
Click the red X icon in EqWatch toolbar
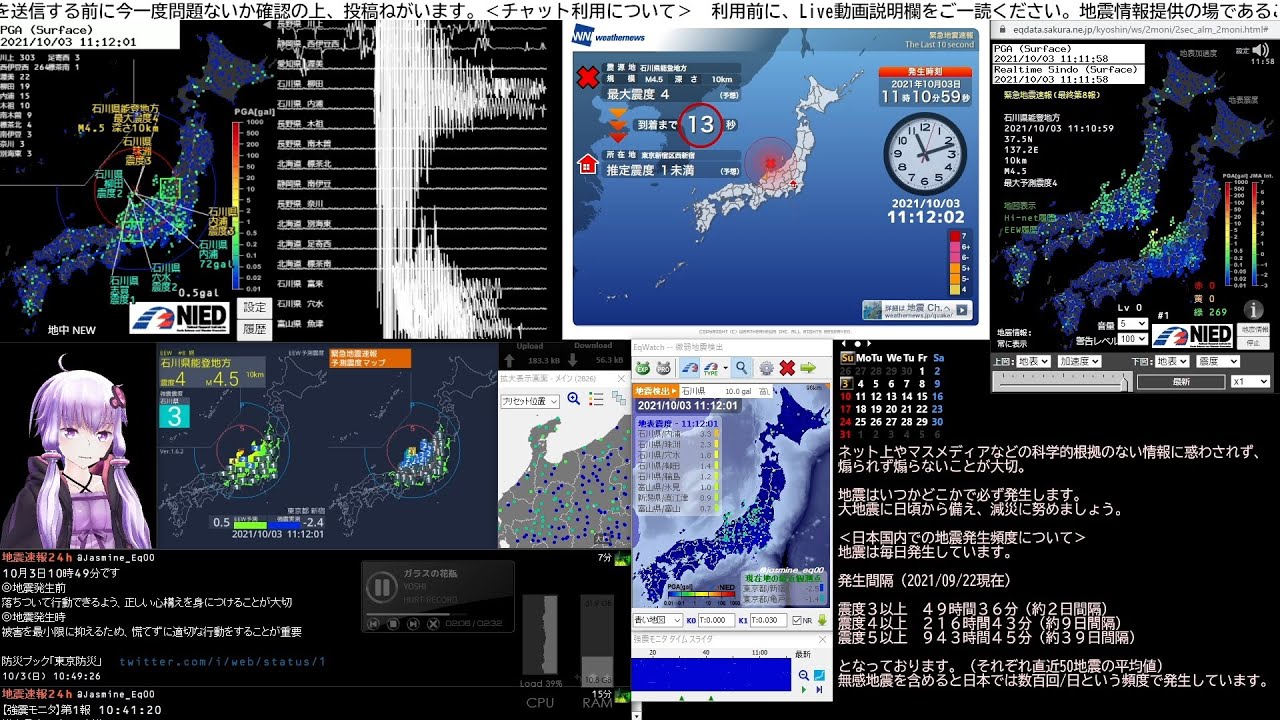tap(787, 368)
